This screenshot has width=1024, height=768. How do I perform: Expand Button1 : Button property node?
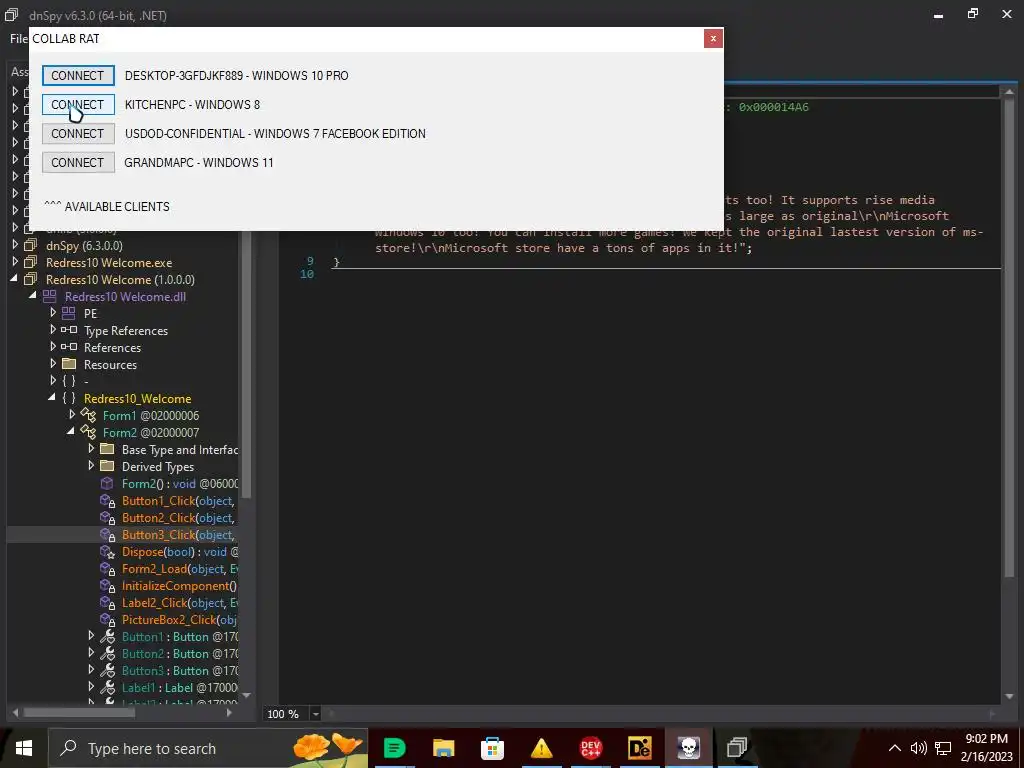point(91,636)
